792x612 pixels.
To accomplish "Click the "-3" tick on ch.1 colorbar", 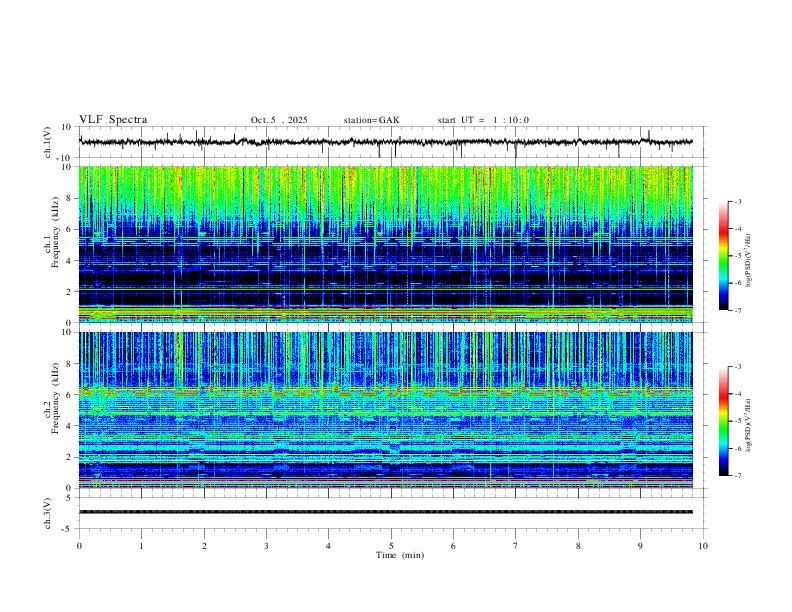I will click(x=737, y=201).
